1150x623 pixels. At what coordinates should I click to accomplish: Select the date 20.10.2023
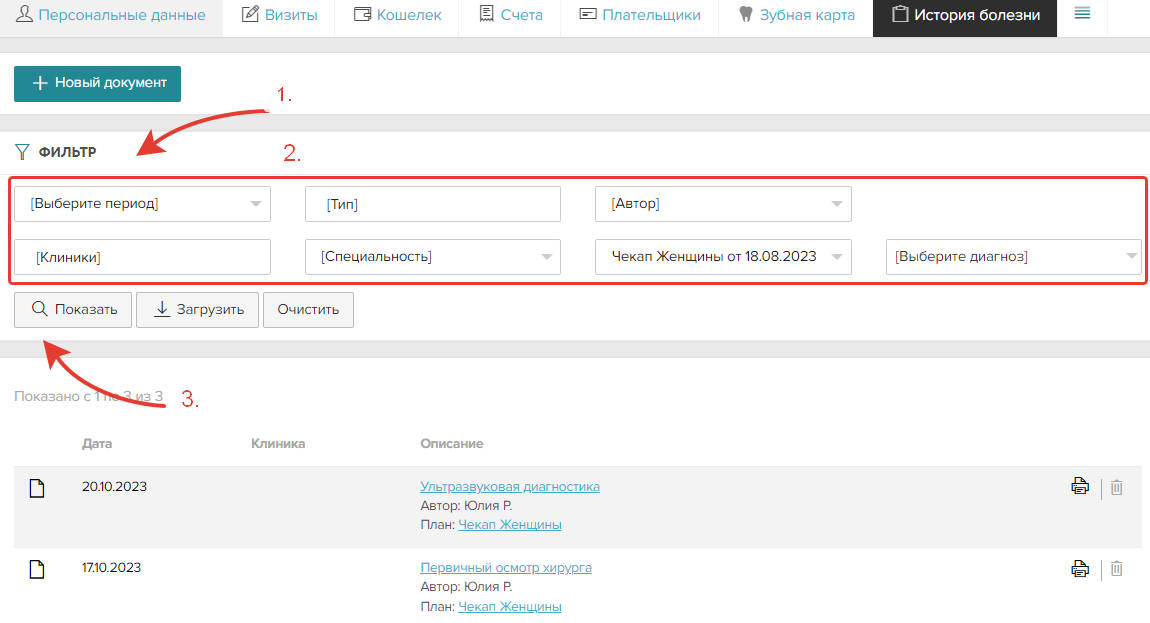[x=114, y=487]
